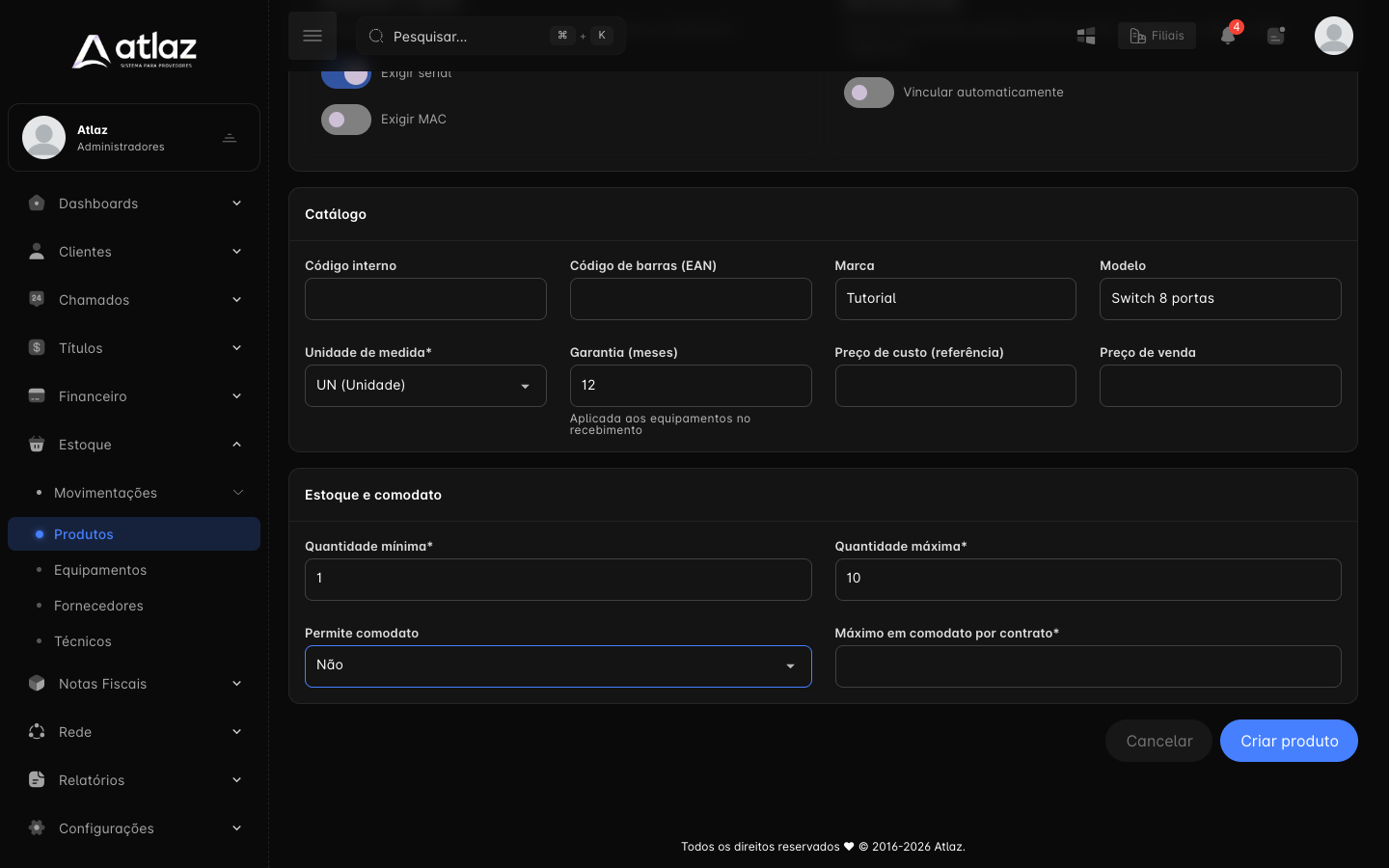
Task: Click the Notas Fiscais box icon
Action: pos(37,684)
